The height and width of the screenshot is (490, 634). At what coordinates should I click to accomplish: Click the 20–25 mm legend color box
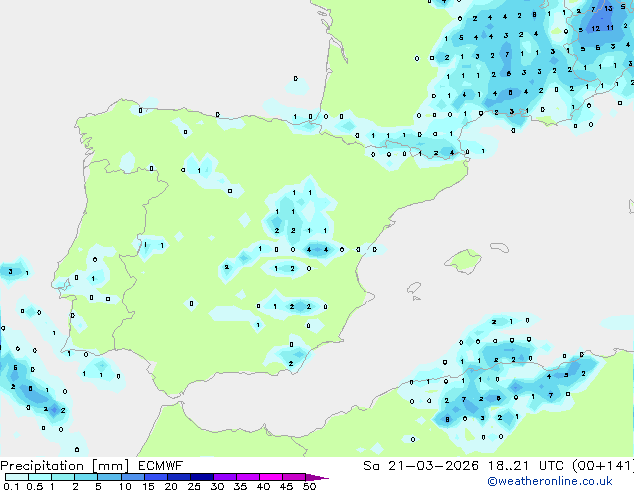179,477
